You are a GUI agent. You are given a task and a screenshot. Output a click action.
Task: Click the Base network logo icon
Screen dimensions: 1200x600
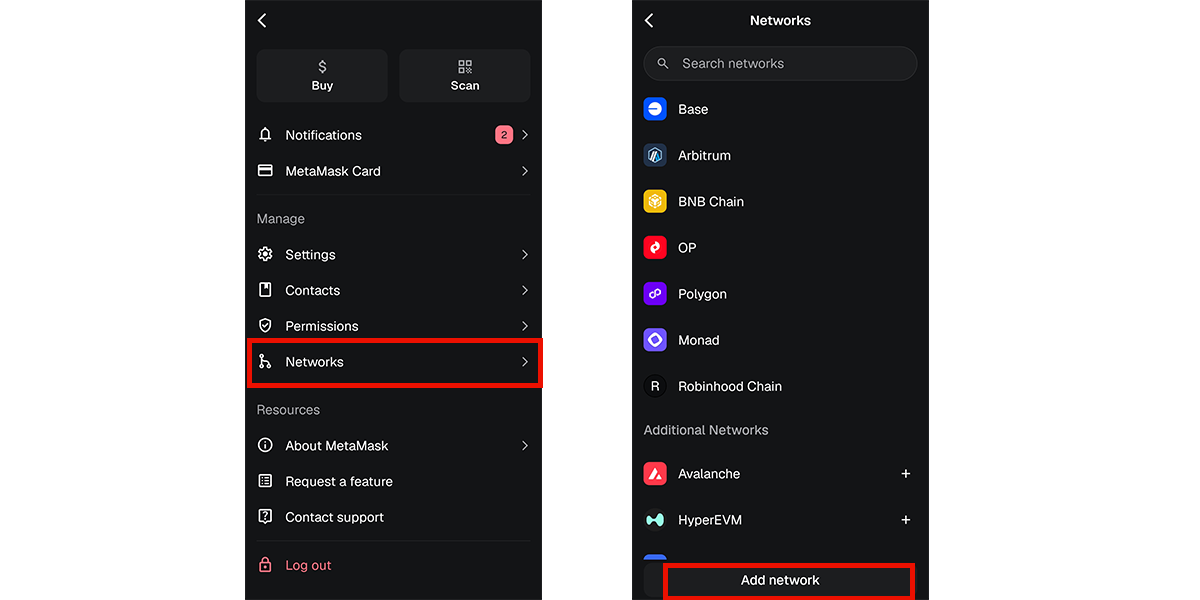[655, 109]
